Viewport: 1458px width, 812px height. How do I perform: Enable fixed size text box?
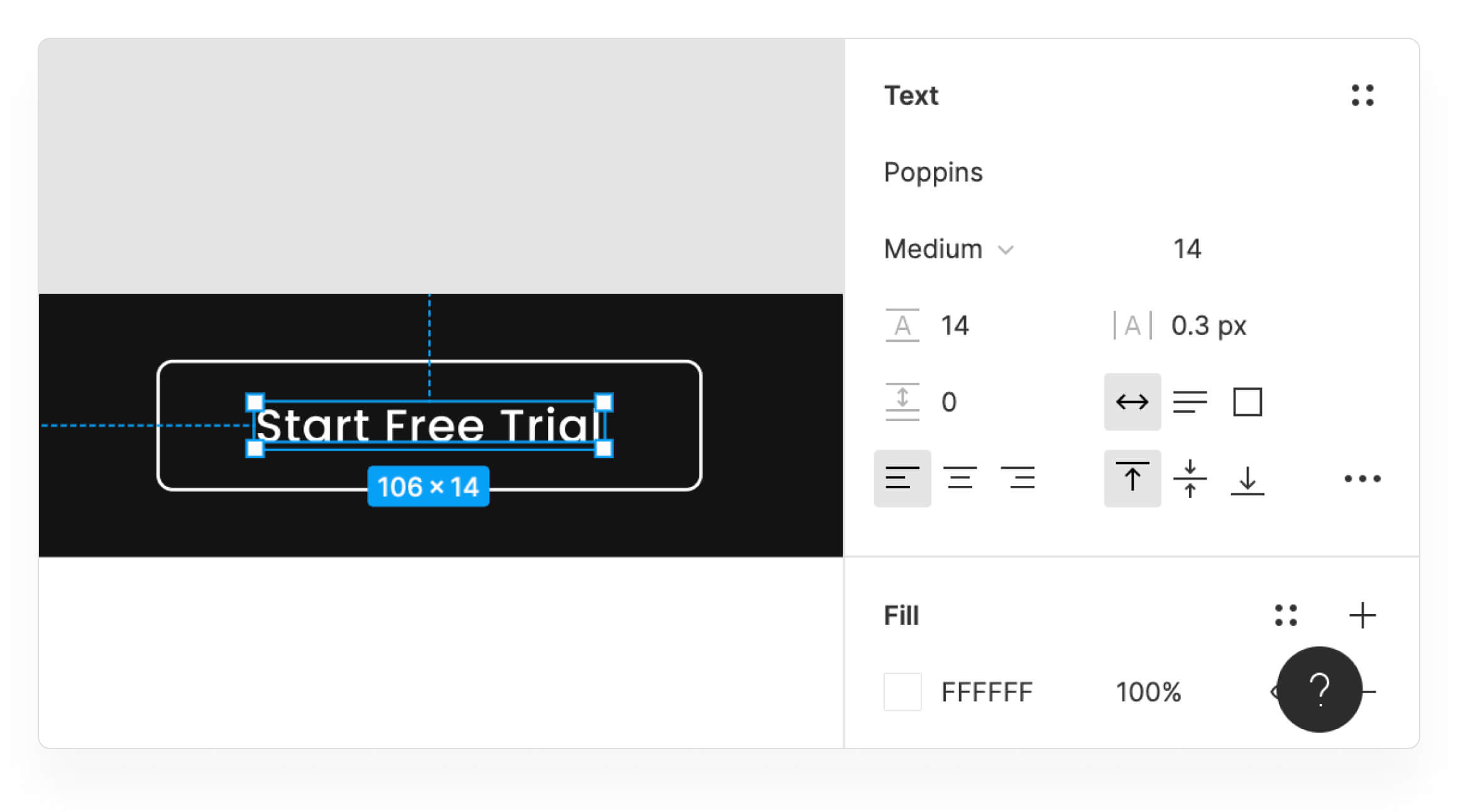pyautogui.click(x=1247, y=402)
